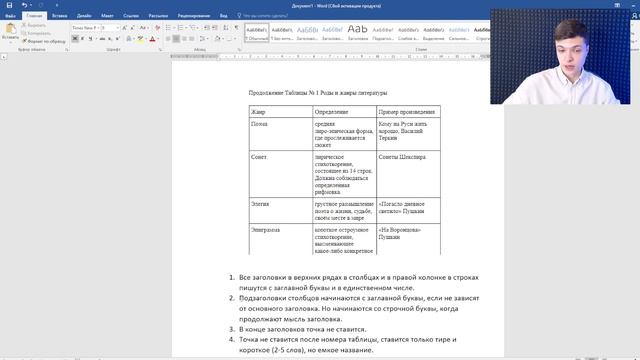The height and width of the screenshot is (360, 640).
Task: Open the Файл tab
Action: [x=10, y=16]
